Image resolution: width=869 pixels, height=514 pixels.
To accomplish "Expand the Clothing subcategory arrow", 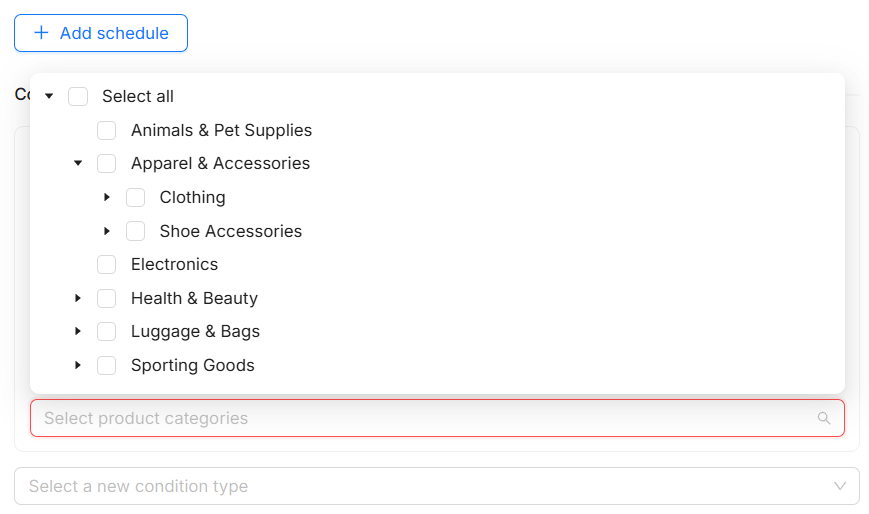I will pos(107,197).
